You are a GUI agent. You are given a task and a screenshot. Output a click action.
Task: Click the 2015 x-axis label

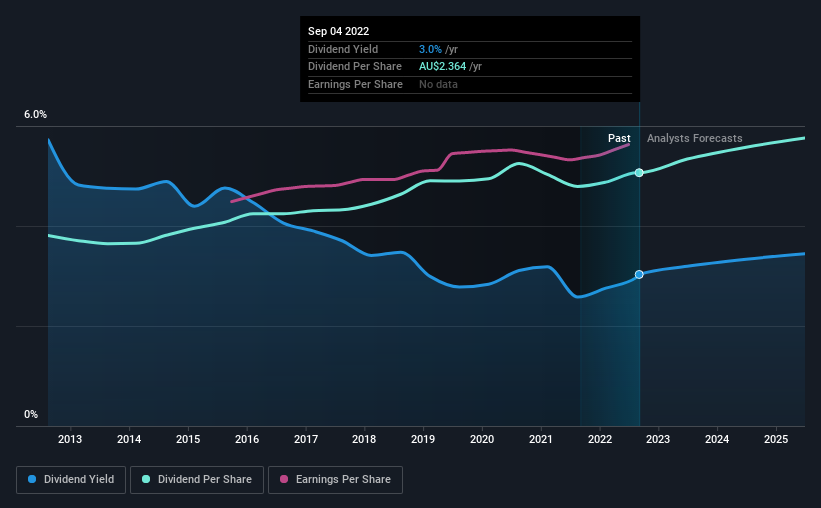coord(188,439)
